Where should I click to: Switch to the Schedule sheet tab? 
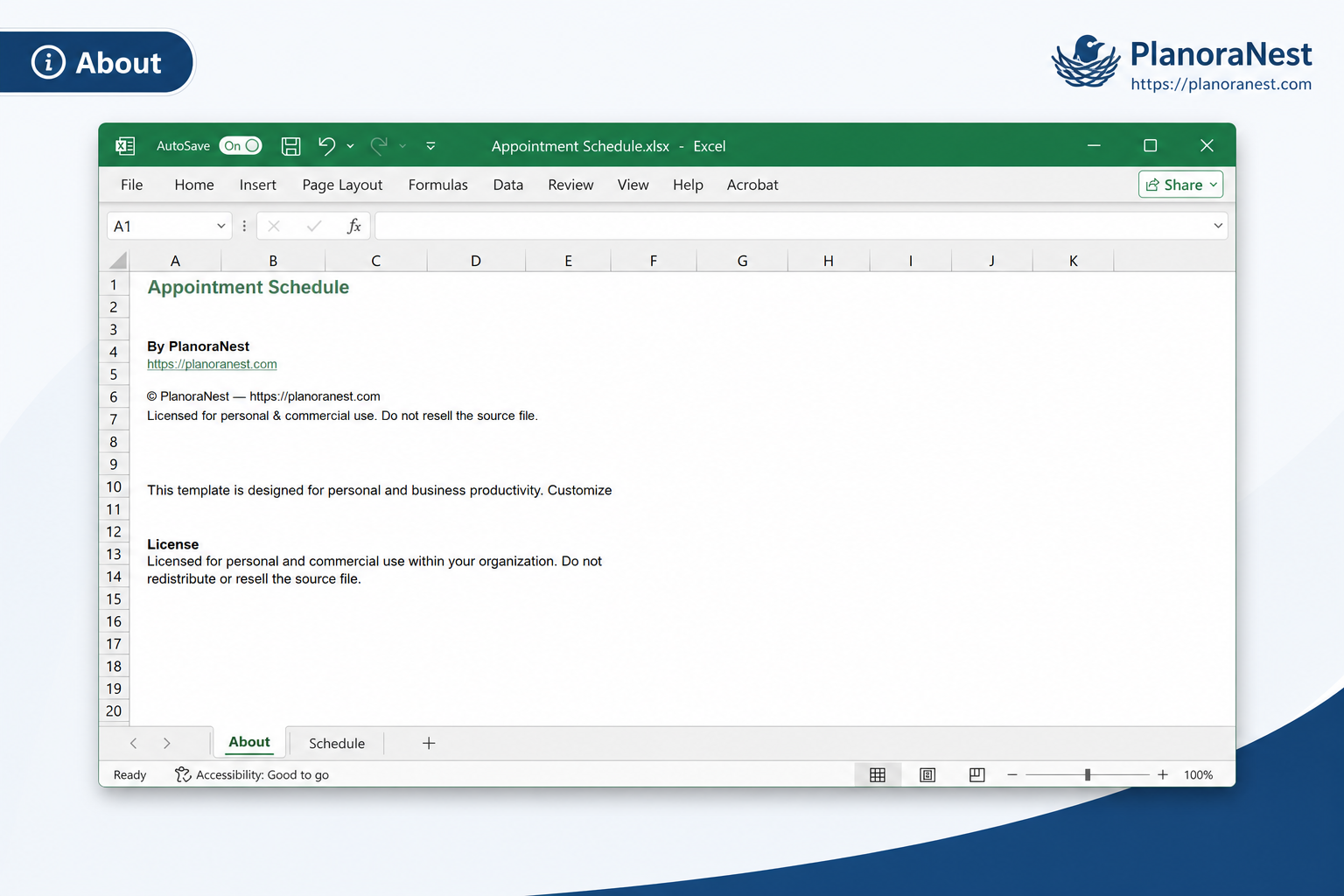(x=337, y=743)
